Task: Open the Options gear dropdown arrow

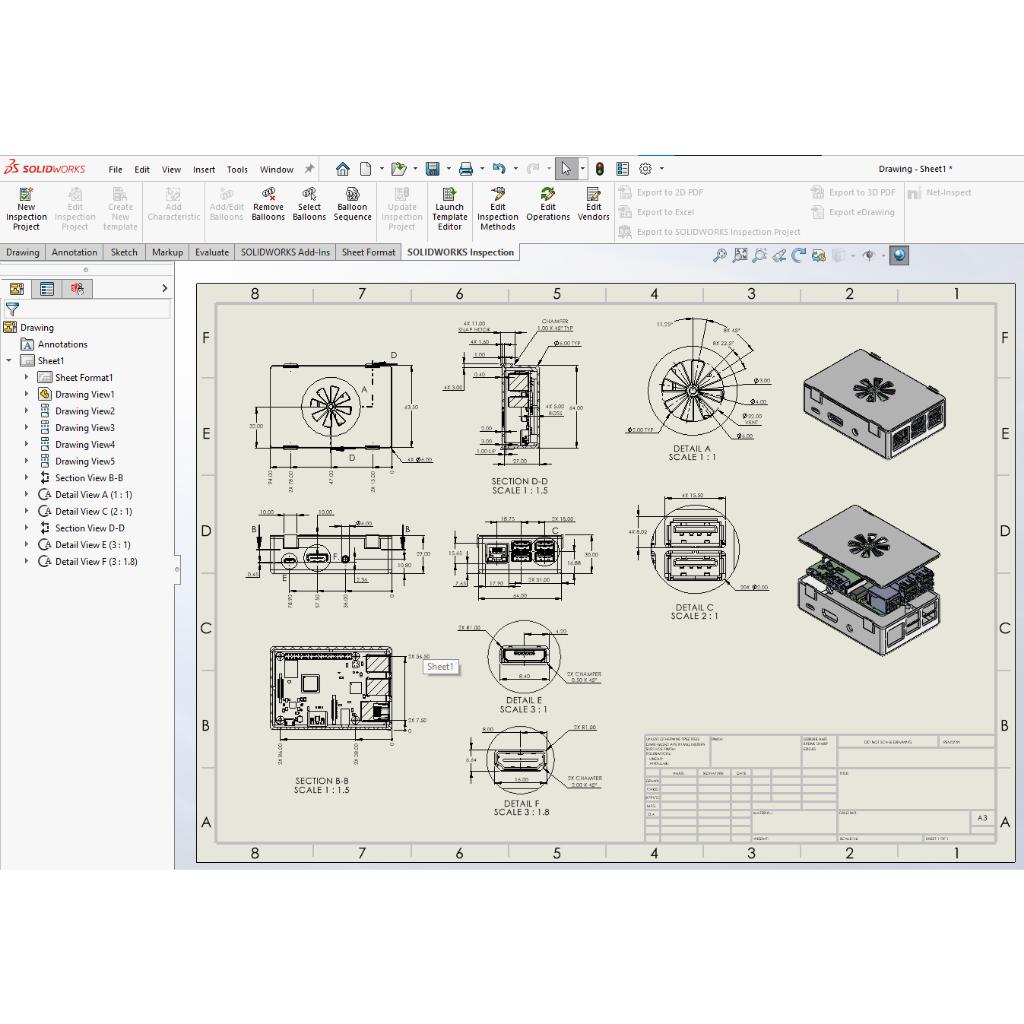Action: click(662, 169)
